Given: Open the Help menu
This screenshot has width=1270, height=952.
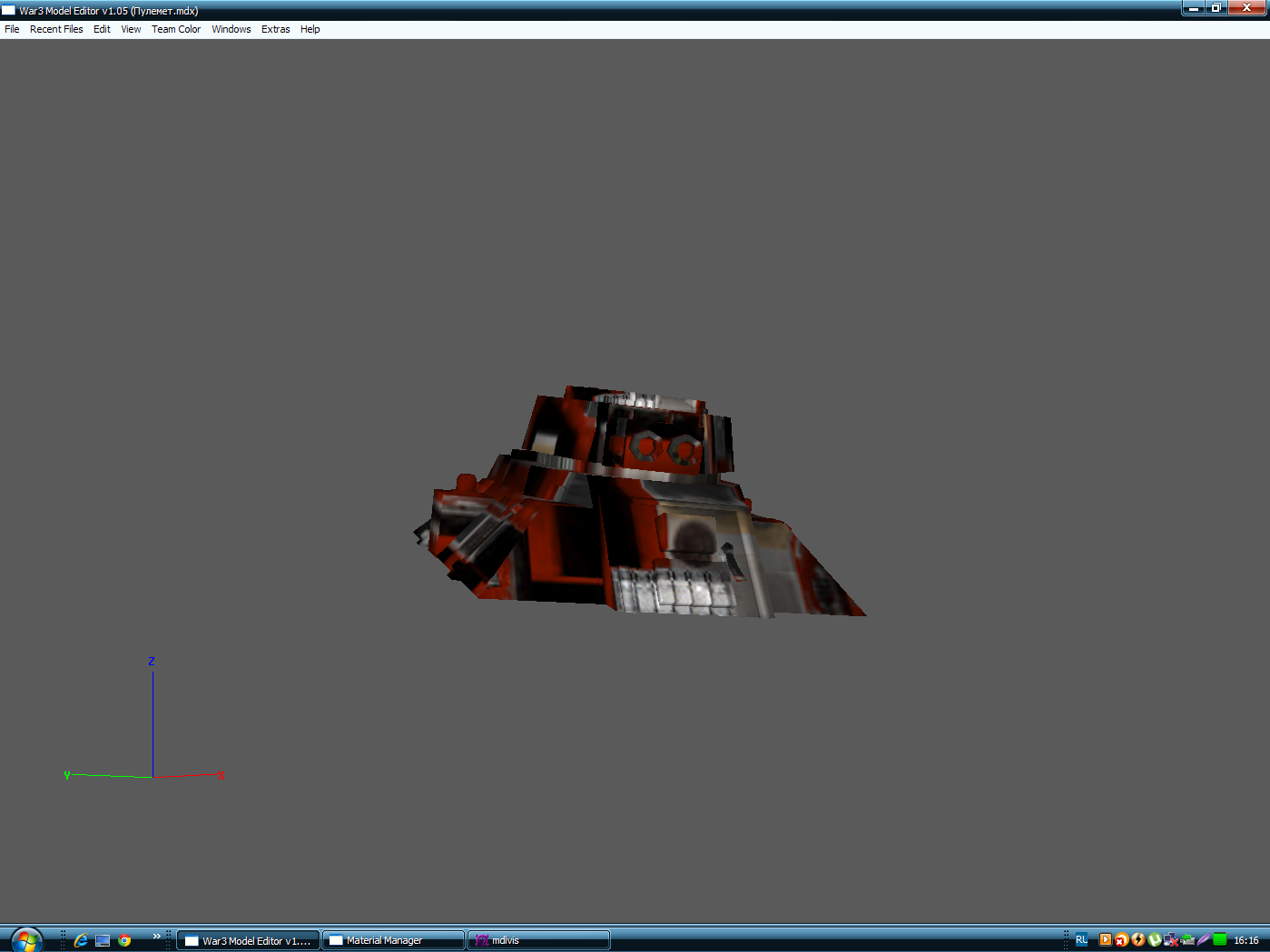Looking at the screenshot, I should click(x=310, y=29).
